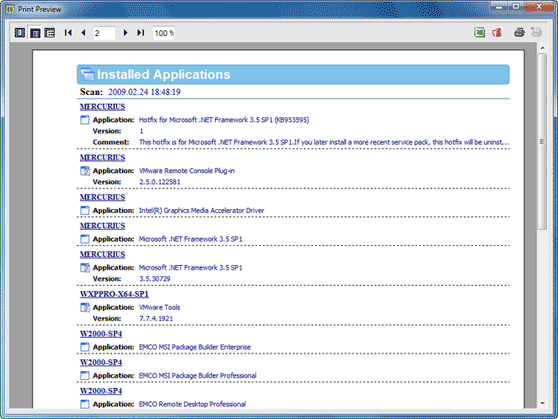This screenshot has height=419, width=558.
Task: Click icon beside unversioned Microsoft .NET Framework 3.5 SP1
Action: click(x=85, y=239)
